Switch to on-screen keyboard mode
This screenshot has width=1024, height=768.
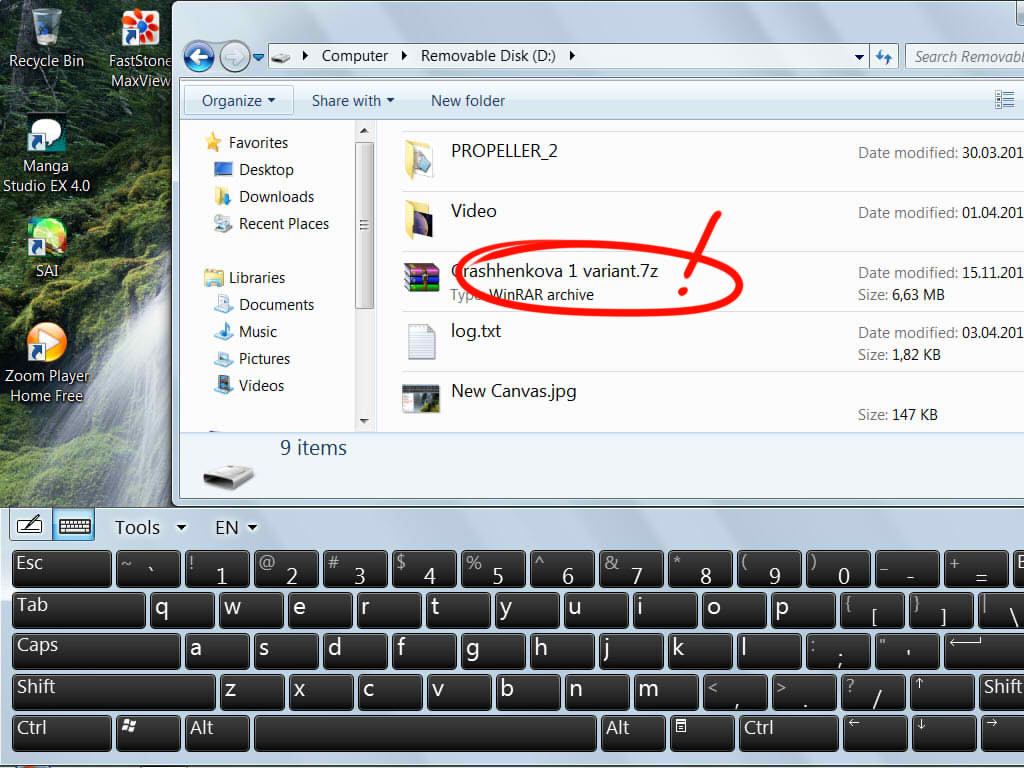click(74, 524)
